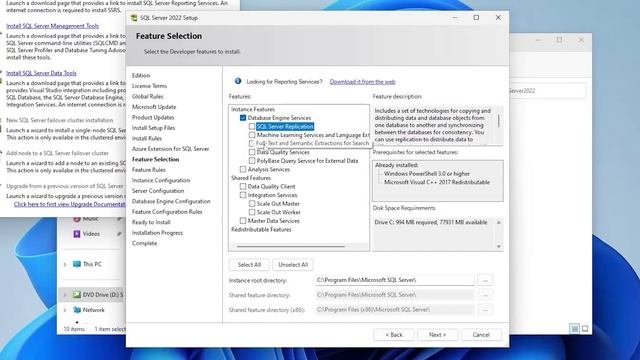Click the Select All button

(x=249, y=264)
